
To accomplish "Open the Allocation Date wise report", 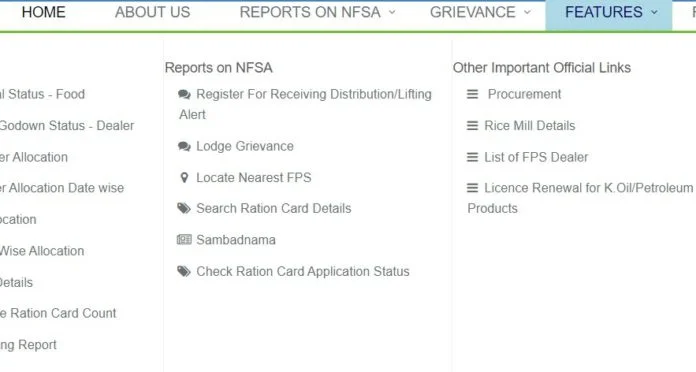I will tap(62, 188).
